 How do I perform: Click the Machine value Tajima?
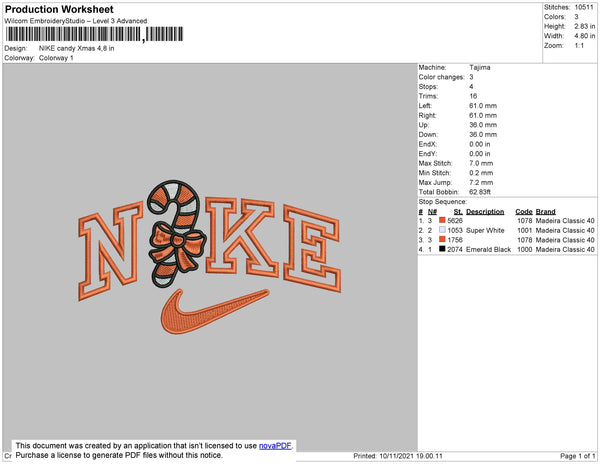pos(480,67)
